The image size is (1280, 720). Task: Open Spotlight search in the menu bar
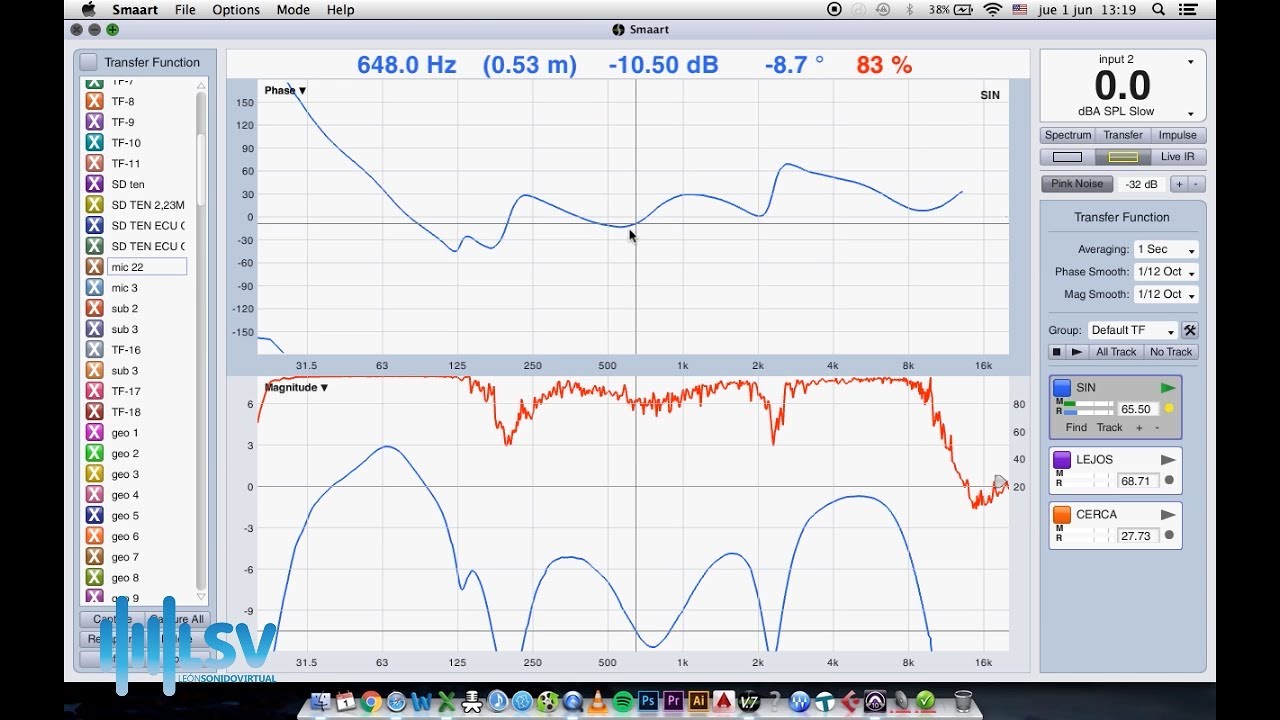point(1158,10)
